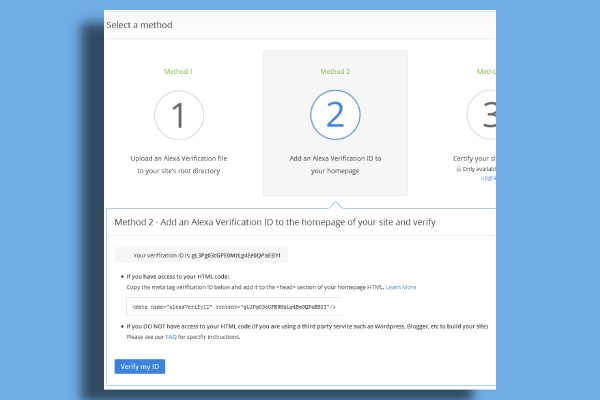Viewport: 600px width, 400px height.
Task: Click the green Method 3 label
Action: coord(485,72)
